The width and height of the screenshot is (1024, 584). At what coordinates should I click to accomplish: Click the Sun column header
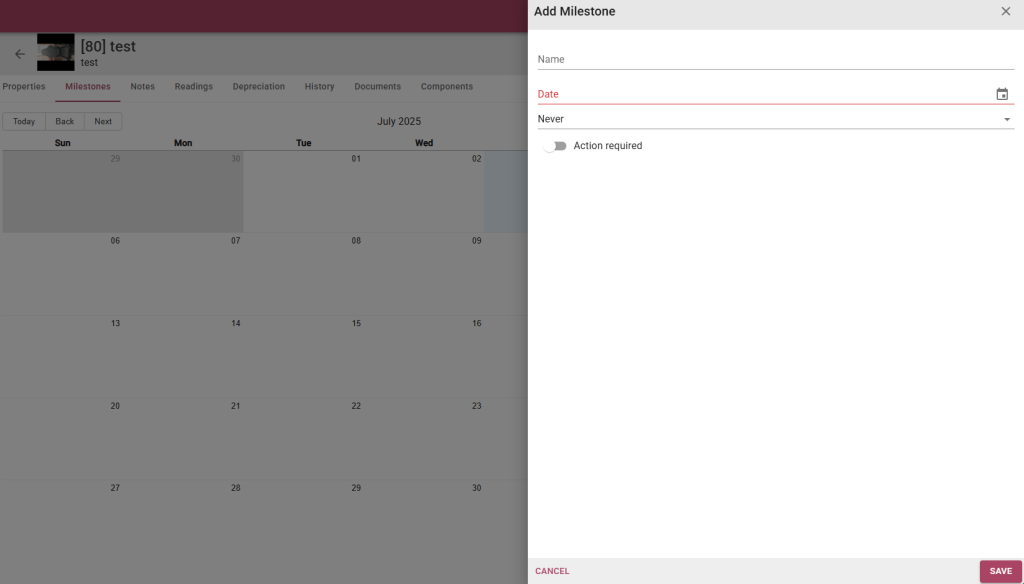(63, 143)
